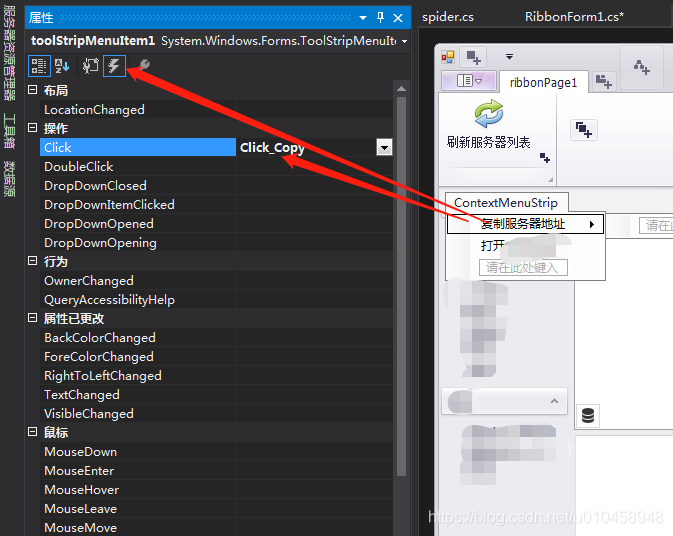Open the Click event handler dropdown
Viewport: 673px width, 536px height.
pyautogui.click(x=384, y=147)
